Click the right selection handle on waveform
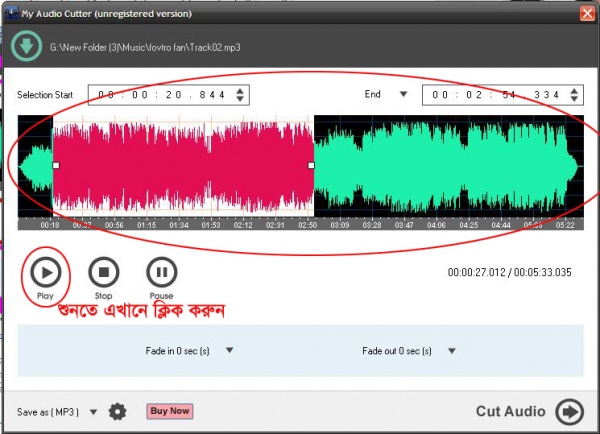This screenshot has height=434, width=600. click(x=311, y=165)
